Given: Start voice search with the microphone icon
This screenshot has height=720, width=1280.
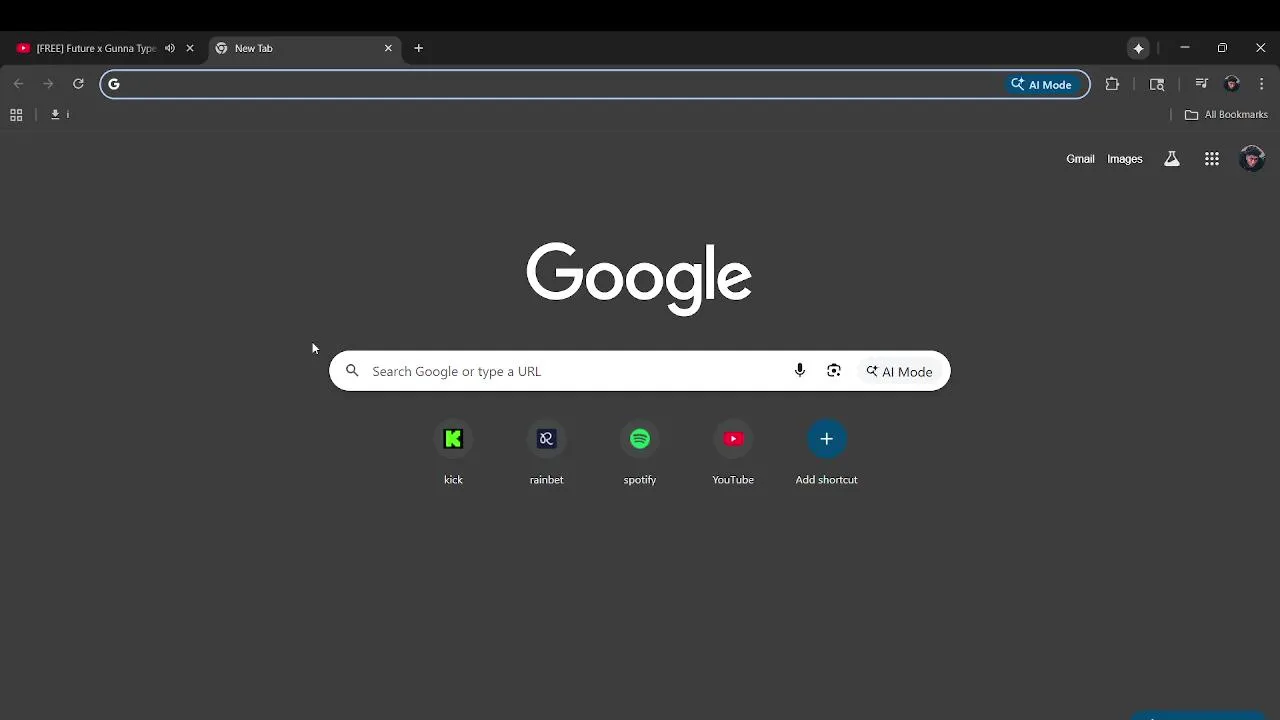Looking at the screenshot, I should (x=799, y=371).
